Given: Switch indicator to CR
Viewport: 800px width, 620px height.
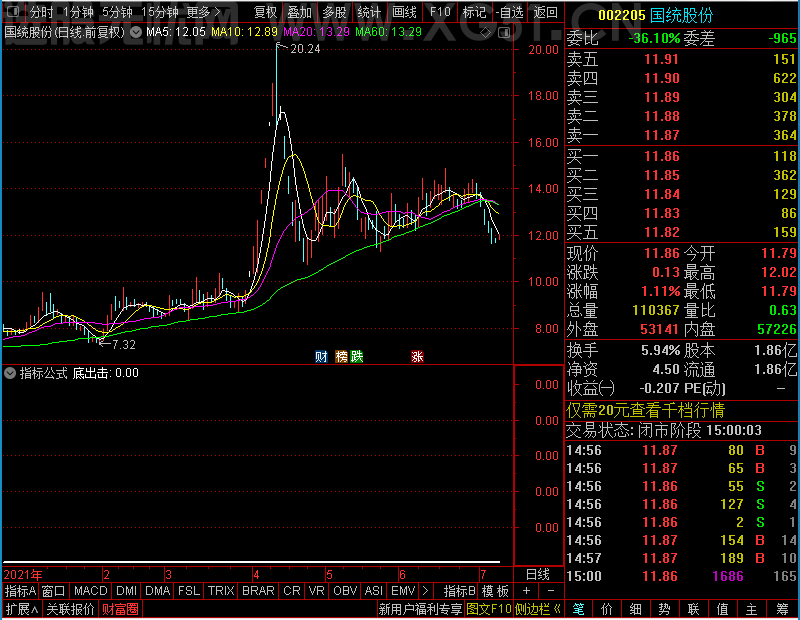Looking at the screenshot, I should coord(292,591).
